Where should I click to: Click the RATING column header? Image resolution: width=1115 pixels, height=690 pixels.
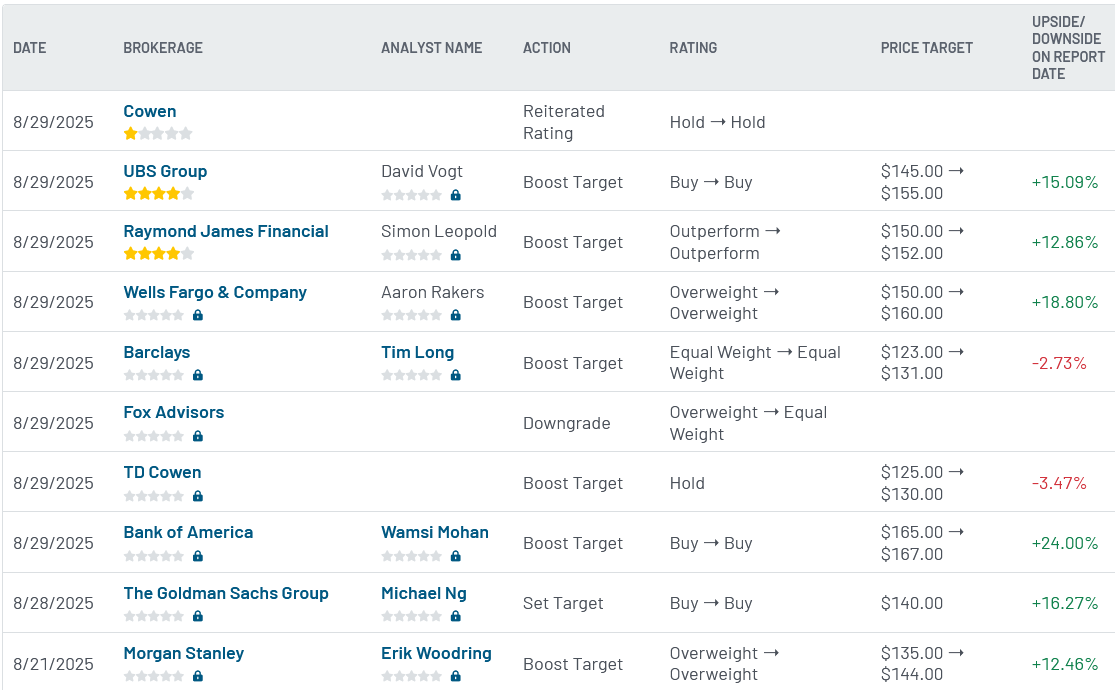point(693,48)
